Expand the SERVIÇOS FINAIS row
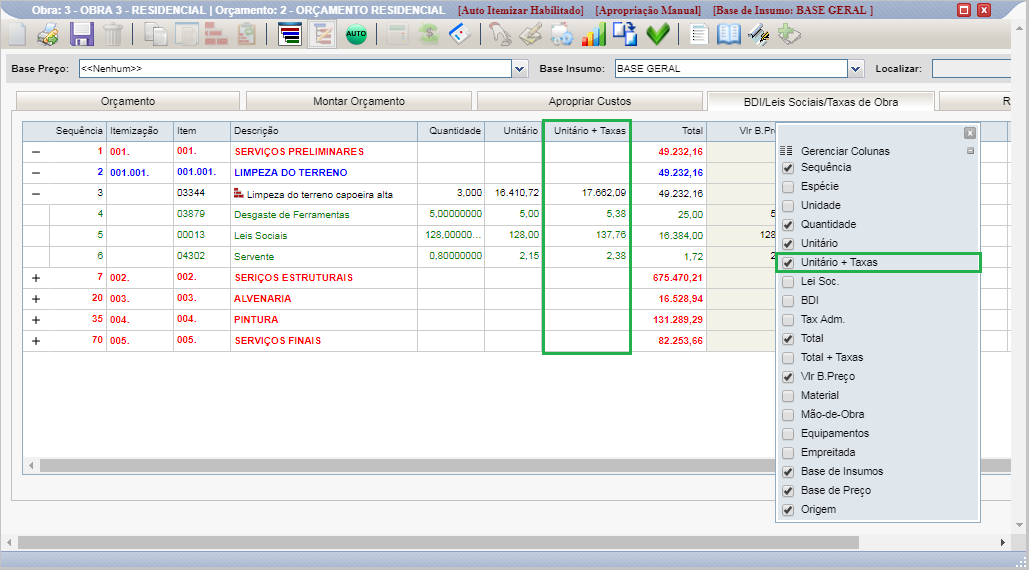This screenshot has height=570, width=1029. 36,340
